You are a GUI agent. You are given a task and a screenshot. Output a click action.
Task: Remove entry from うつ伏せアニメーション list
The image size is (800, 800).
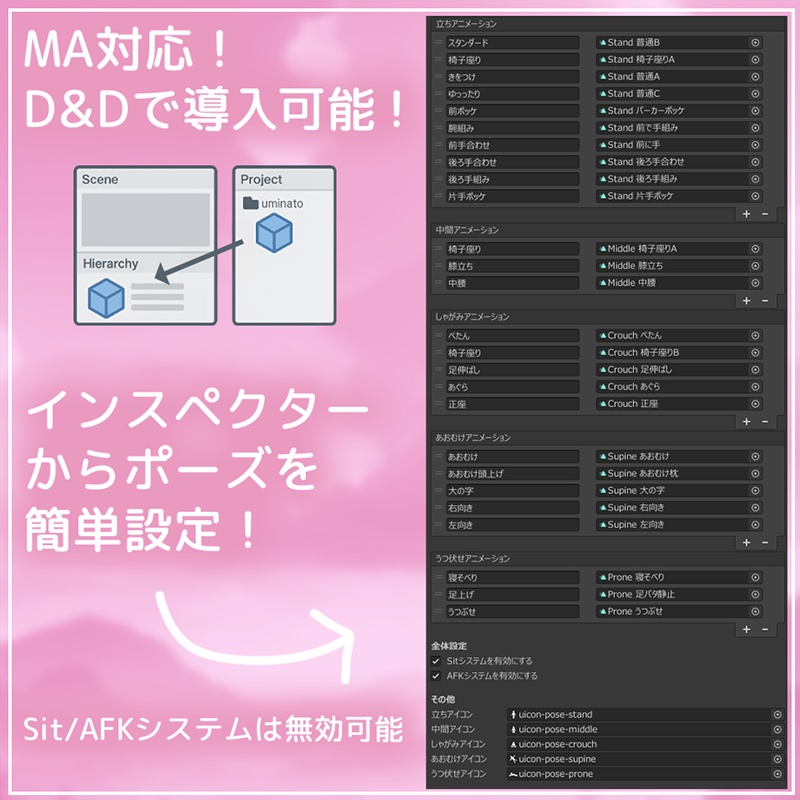click(x=765, y=630)
